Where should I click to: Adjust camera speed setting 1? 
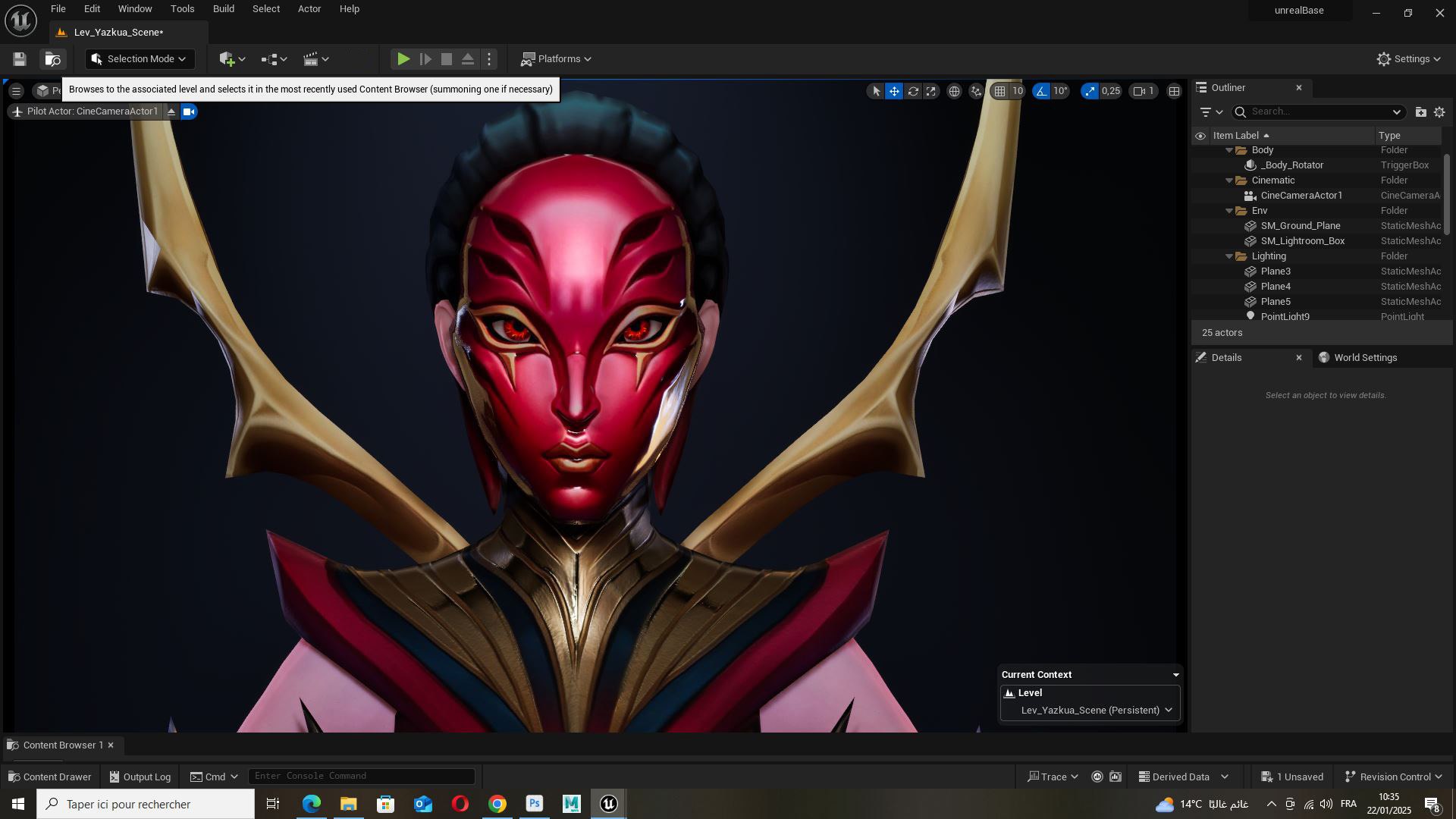click(1144, 91)
